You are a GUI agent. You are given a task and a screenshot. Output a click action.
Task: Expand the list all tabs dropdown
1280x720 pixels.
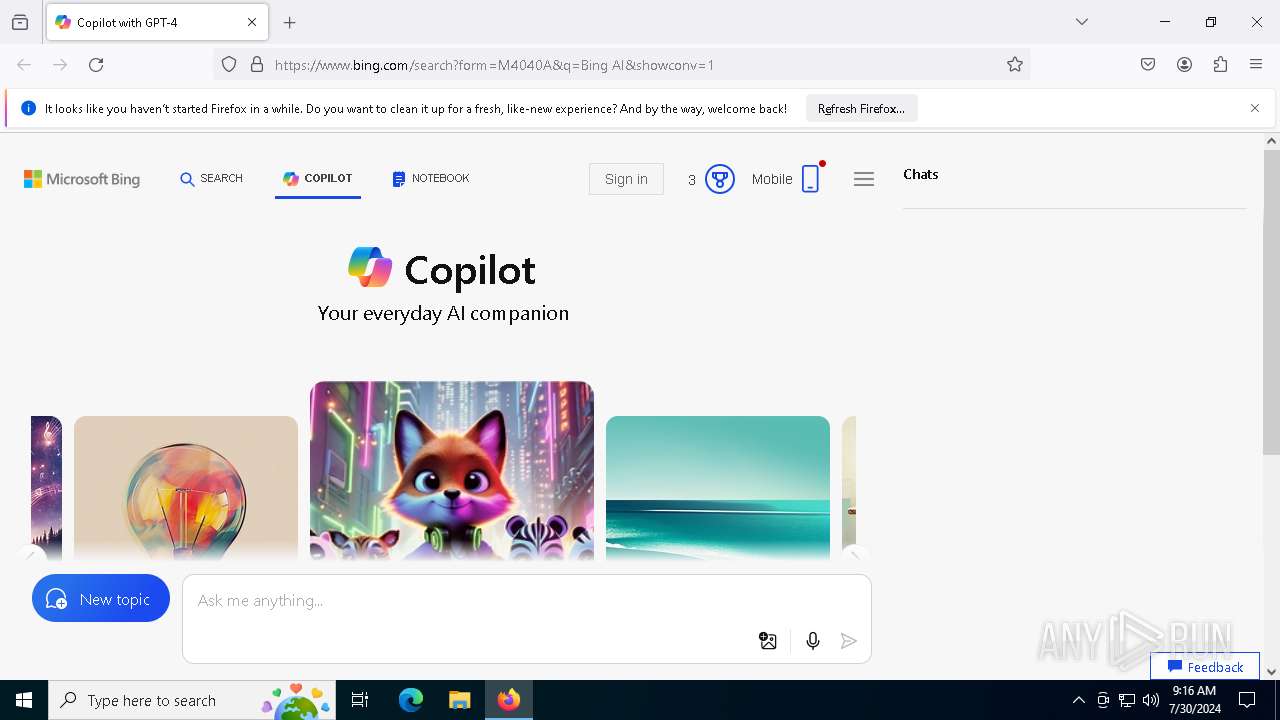click(x=1082, y=22)
